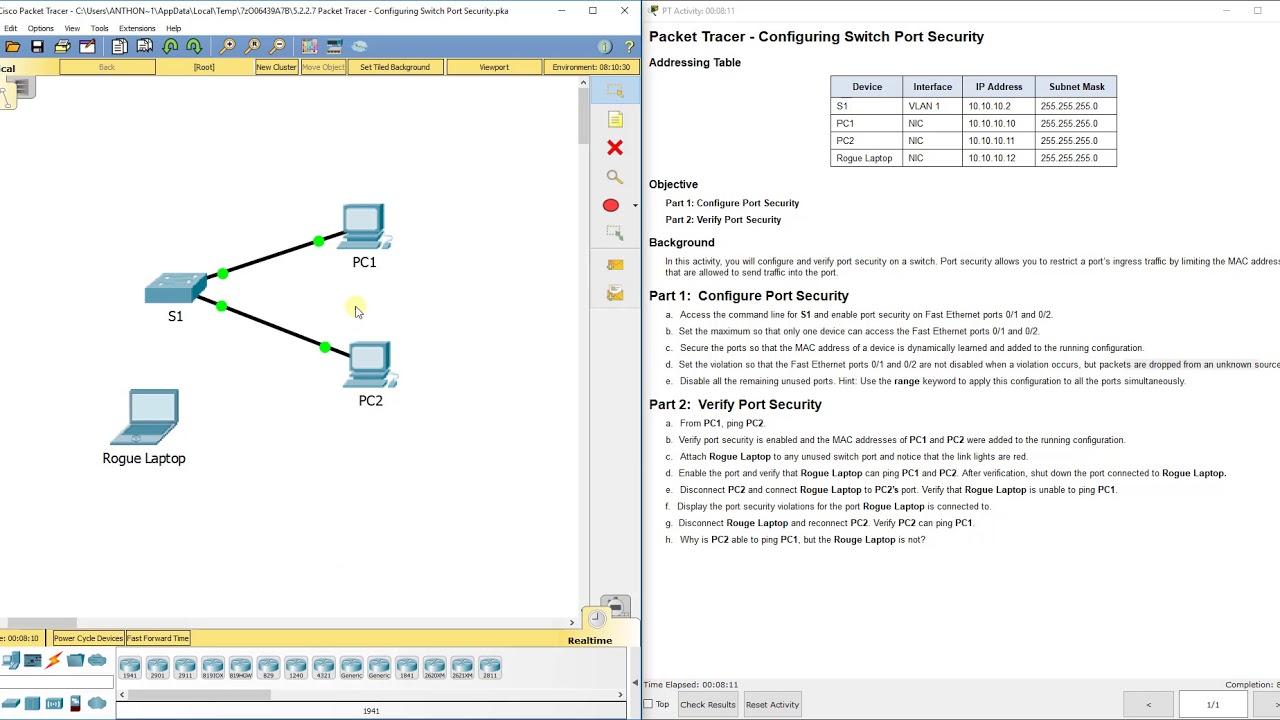Select the 2901 router device
The height and width of the screenshot is (720, 1280).
[157, 668]
